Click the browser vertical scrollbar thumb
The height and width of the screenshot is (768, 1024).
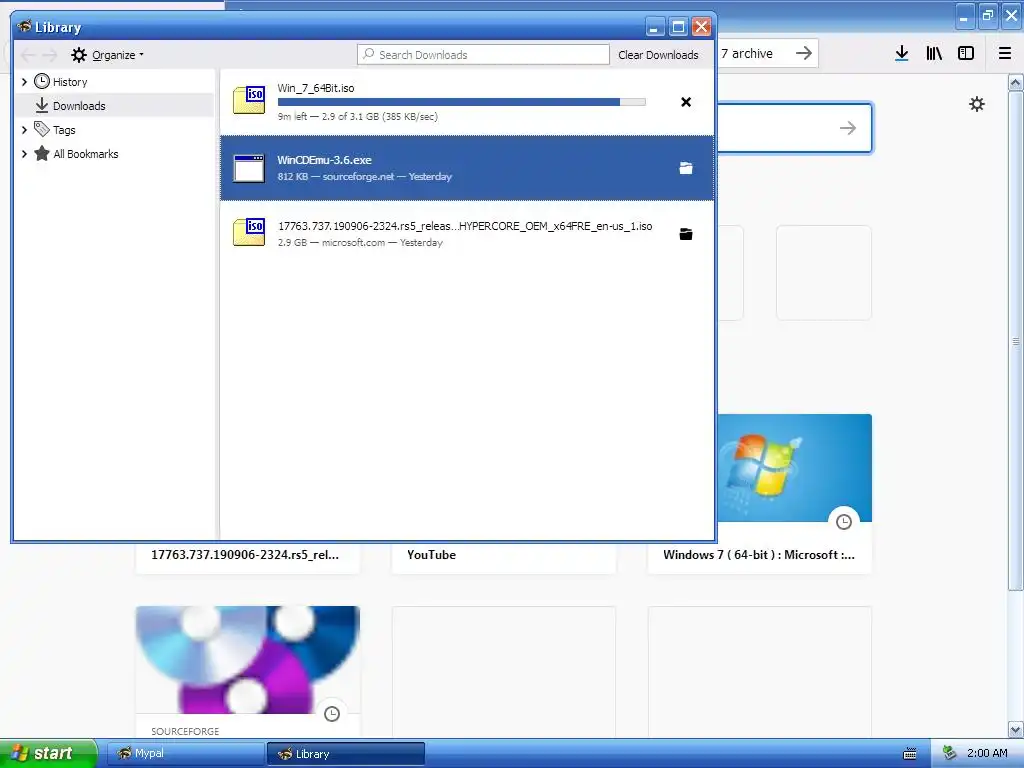coord(1015,341)
